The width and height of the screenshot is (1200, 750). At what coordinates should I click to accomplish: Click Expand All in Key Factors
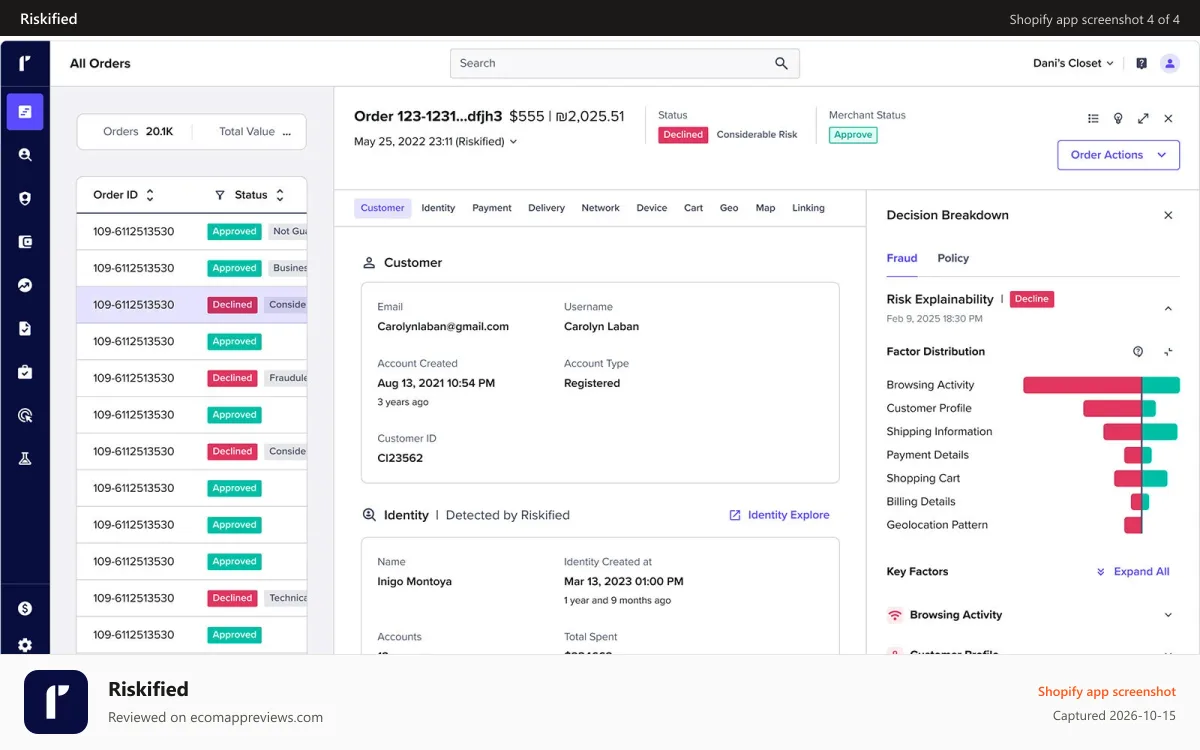(1133, 572)
